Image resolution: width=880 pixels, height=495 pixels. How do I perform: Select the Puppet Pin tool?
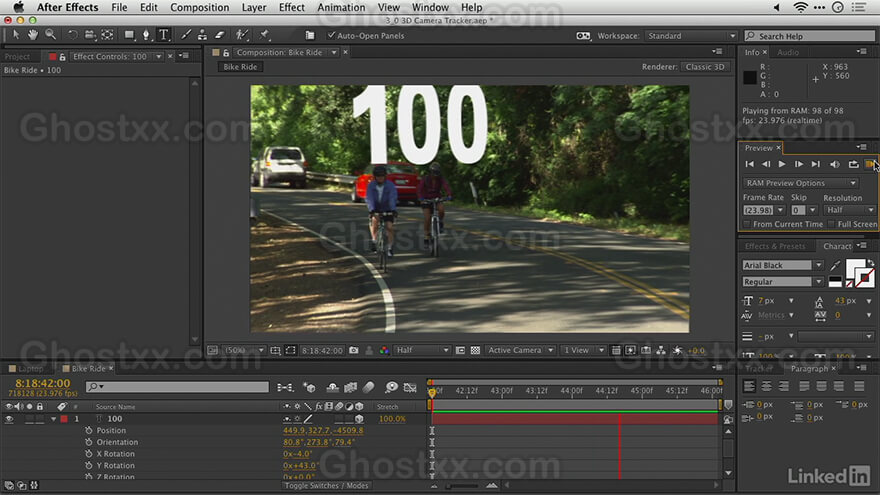(x=264, y=35)
